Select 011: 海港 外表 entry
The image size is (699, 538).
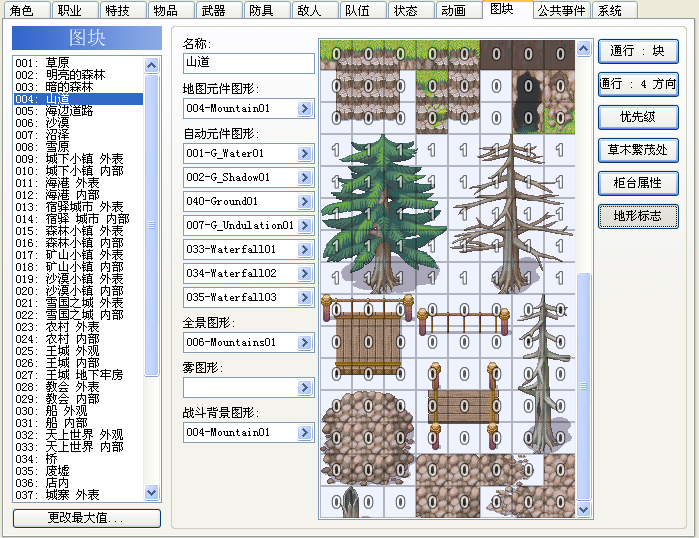(x=78, y=183)
